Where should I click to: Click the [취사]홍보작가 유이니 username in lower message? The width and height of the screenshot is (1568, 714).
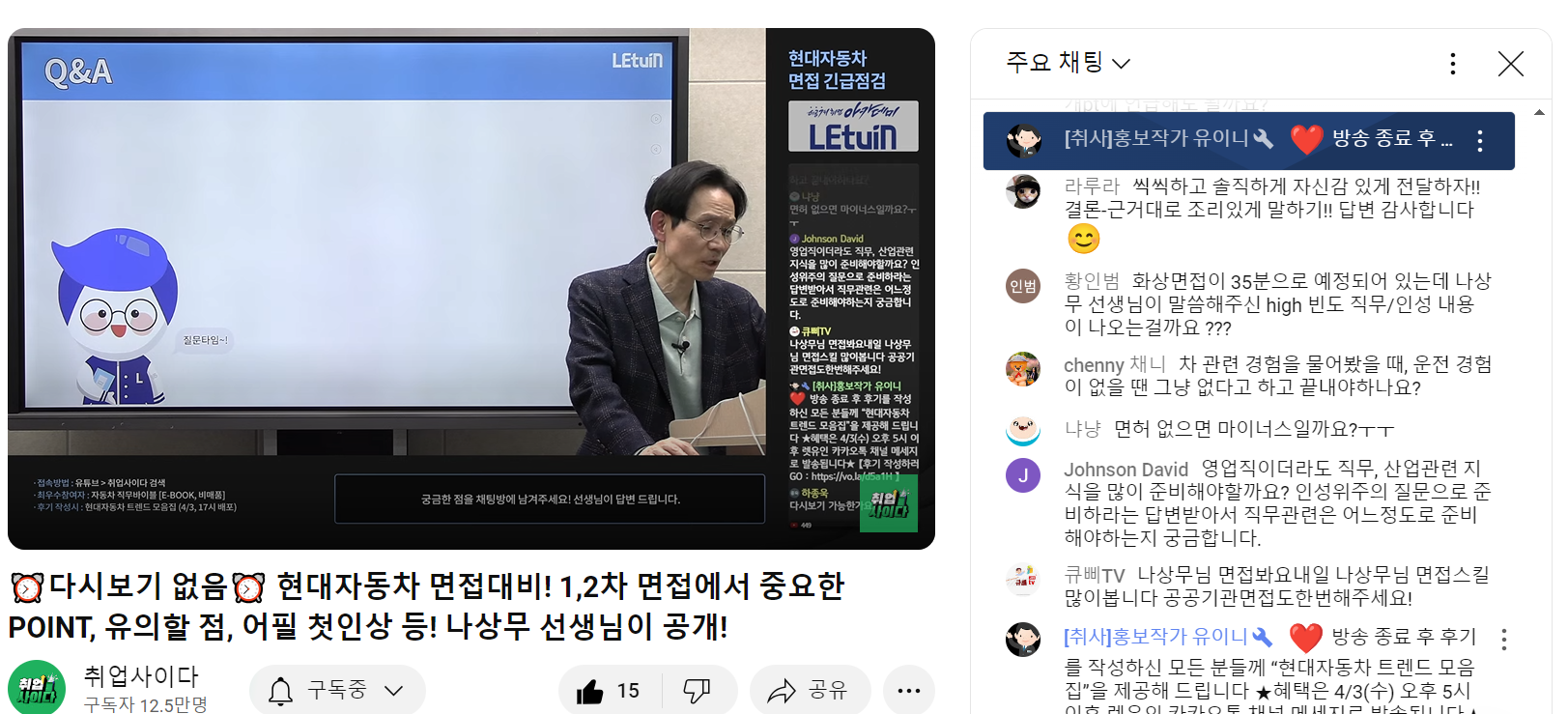(x=1155, y=637)
